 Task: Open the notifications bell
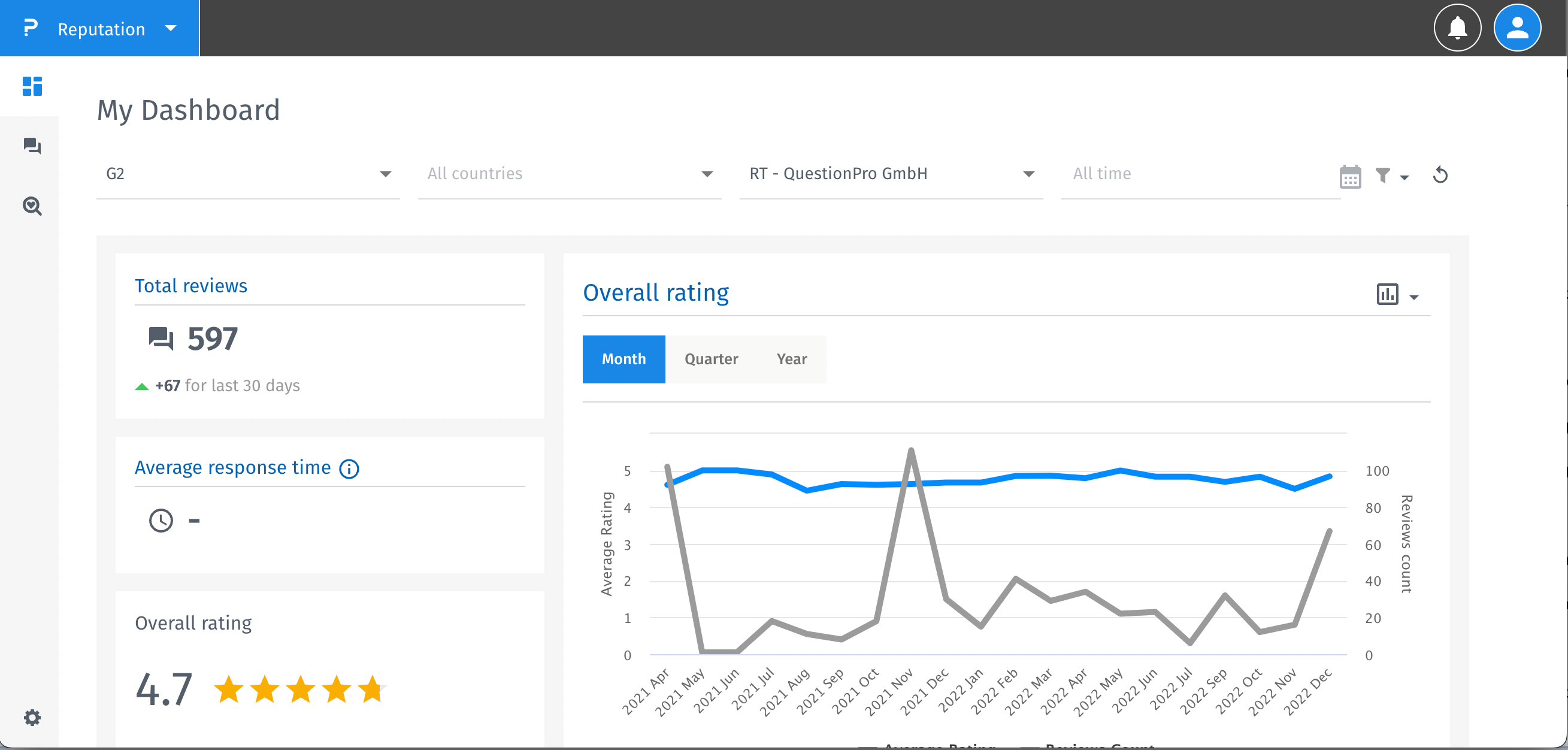click(x=1457, y=28)
